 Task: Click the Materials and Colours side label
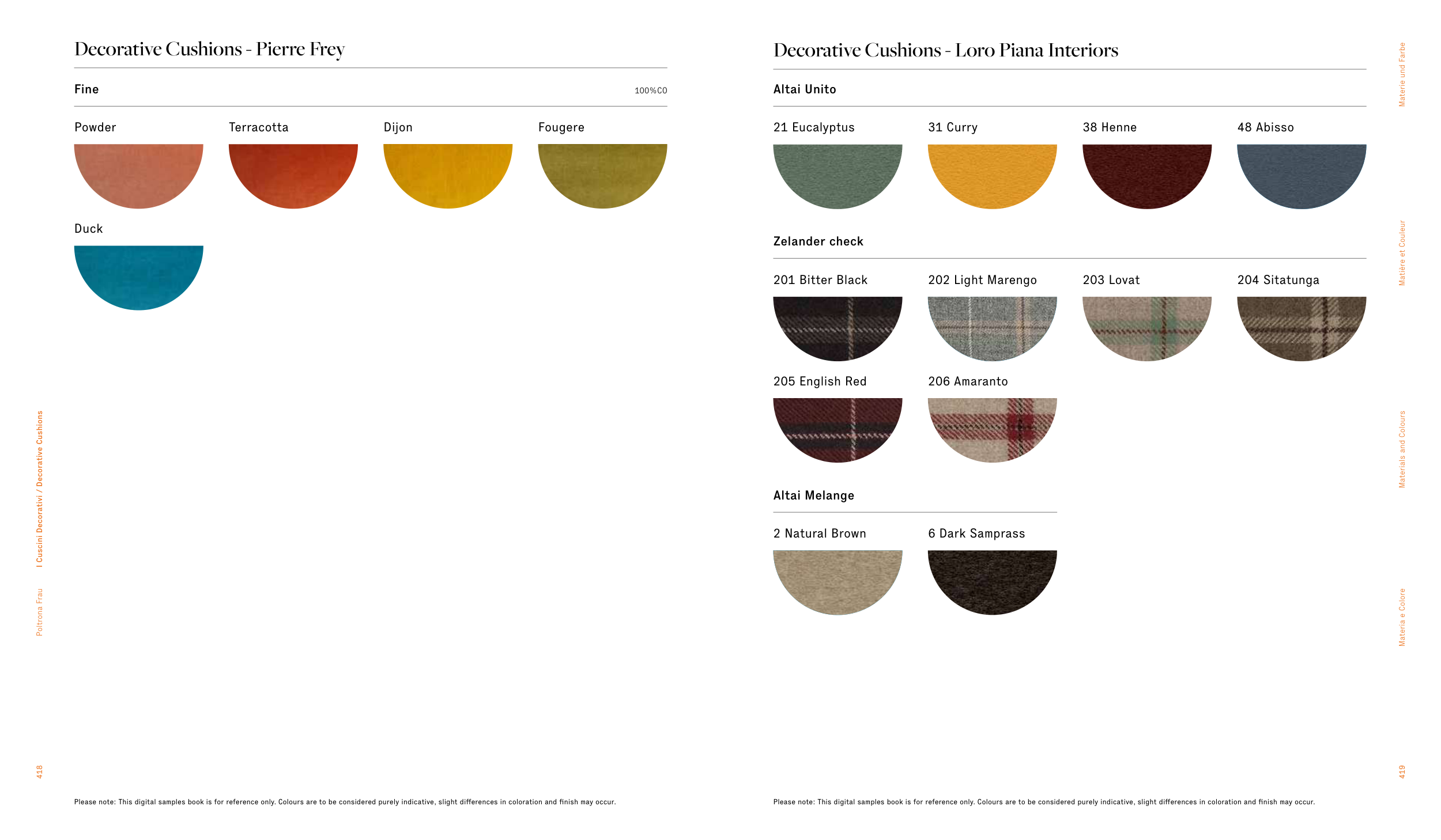[1402, 449]
